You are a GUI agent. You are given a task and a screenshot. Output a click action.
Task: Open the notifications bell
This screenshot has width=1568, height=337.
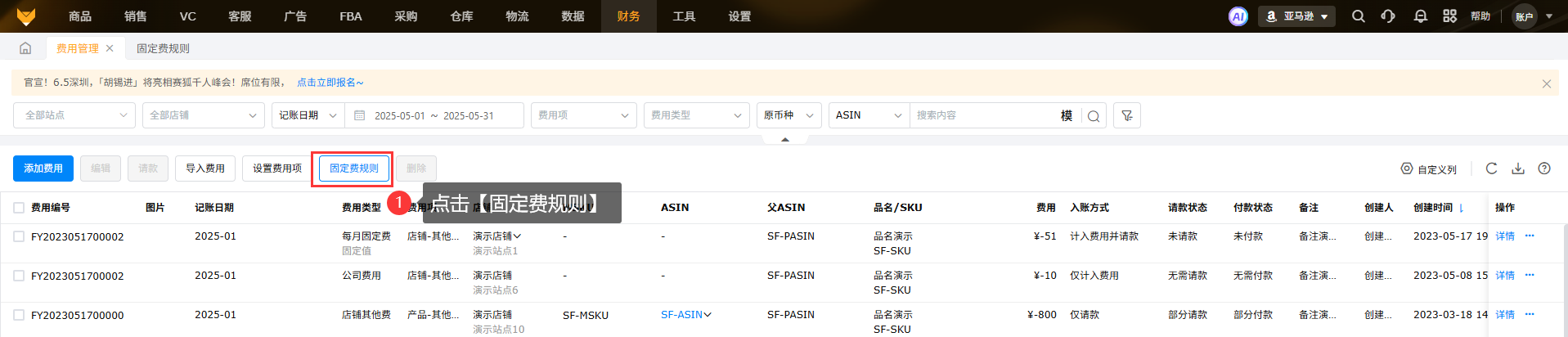(x=1421, y=16)
